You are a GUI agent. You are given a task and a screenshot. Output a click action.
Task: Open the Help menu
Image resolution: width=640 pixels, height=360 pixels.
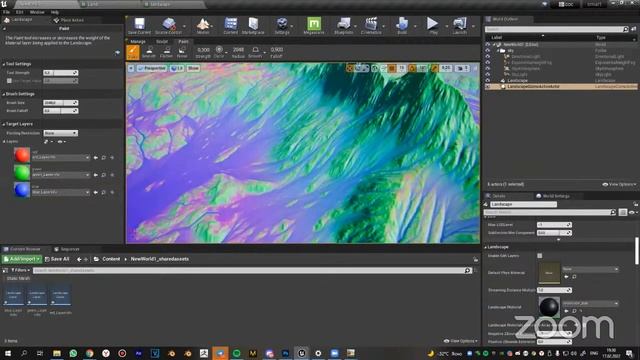[x=55, y=12]
